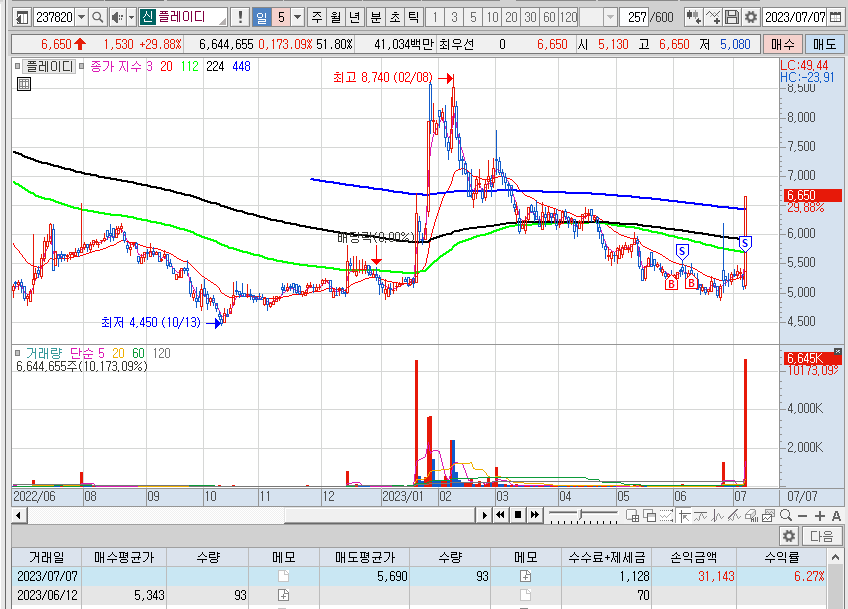Screen dimensions: 848x609
Task: Click the candle count field showing 257
Action: [634, 17]
